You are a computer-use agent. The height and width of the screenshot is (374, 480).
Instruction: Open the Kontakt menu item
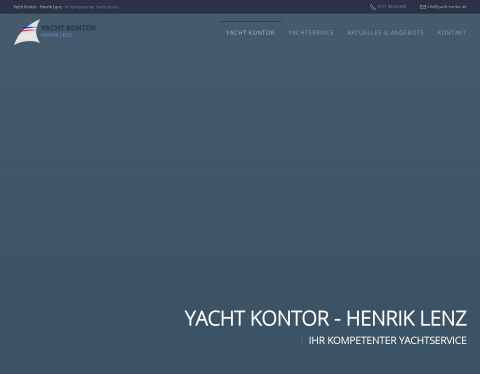pyautogui.click(x=452, y=33)
